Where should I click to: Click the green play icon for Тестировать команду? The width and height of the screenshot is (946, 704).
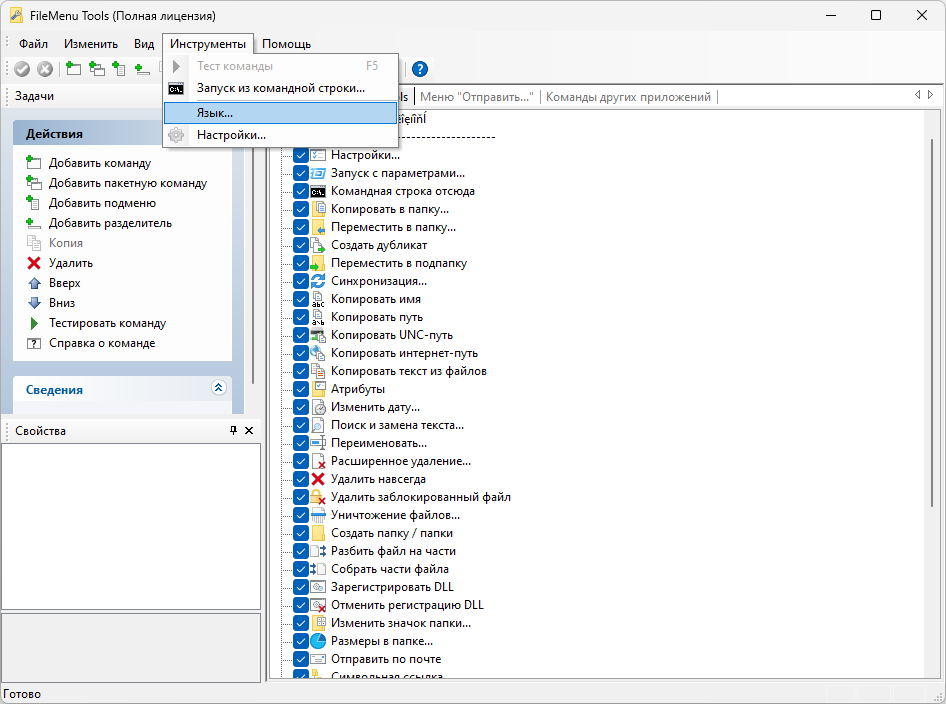pos(34,323)
